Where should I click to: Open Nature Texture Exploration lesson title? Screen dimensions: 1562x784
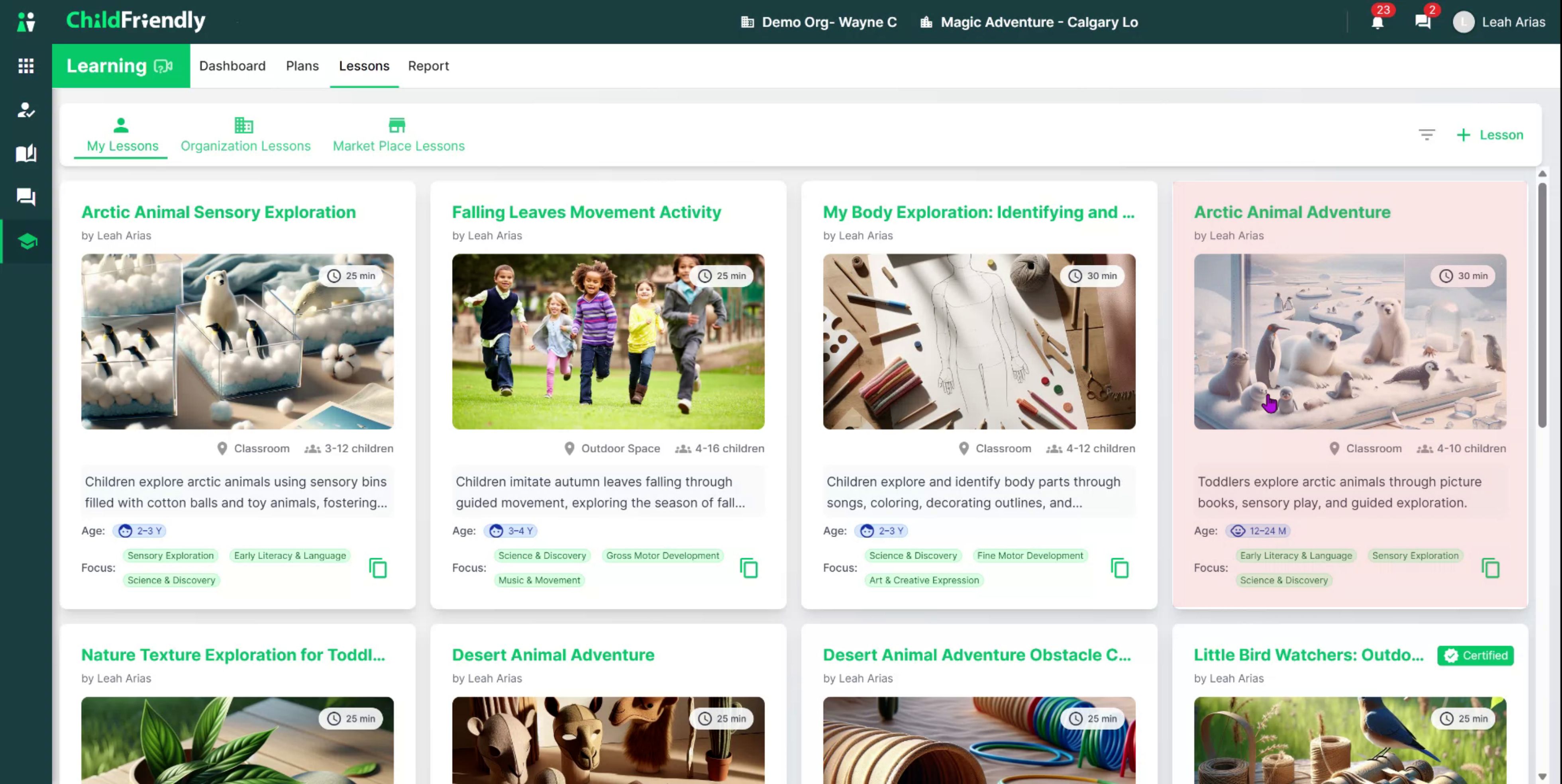[233, 655]
